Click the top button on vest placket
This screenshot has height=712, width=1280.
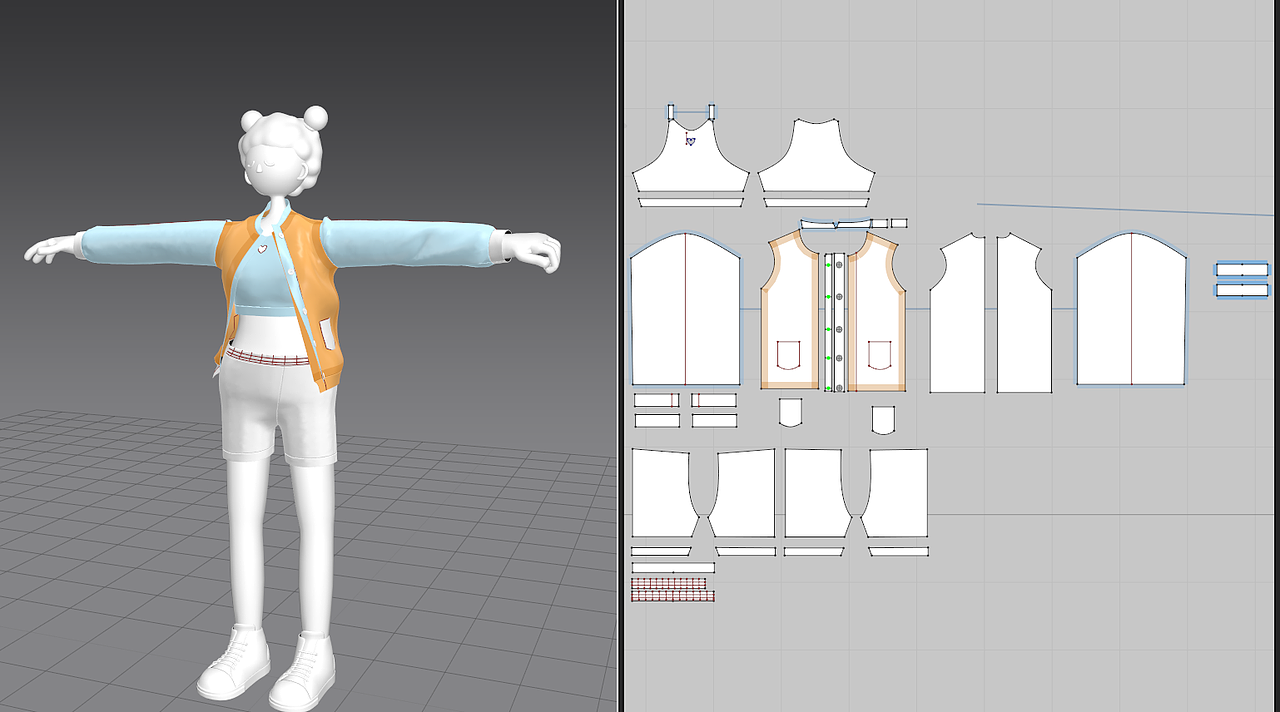(x=839, y=266)
